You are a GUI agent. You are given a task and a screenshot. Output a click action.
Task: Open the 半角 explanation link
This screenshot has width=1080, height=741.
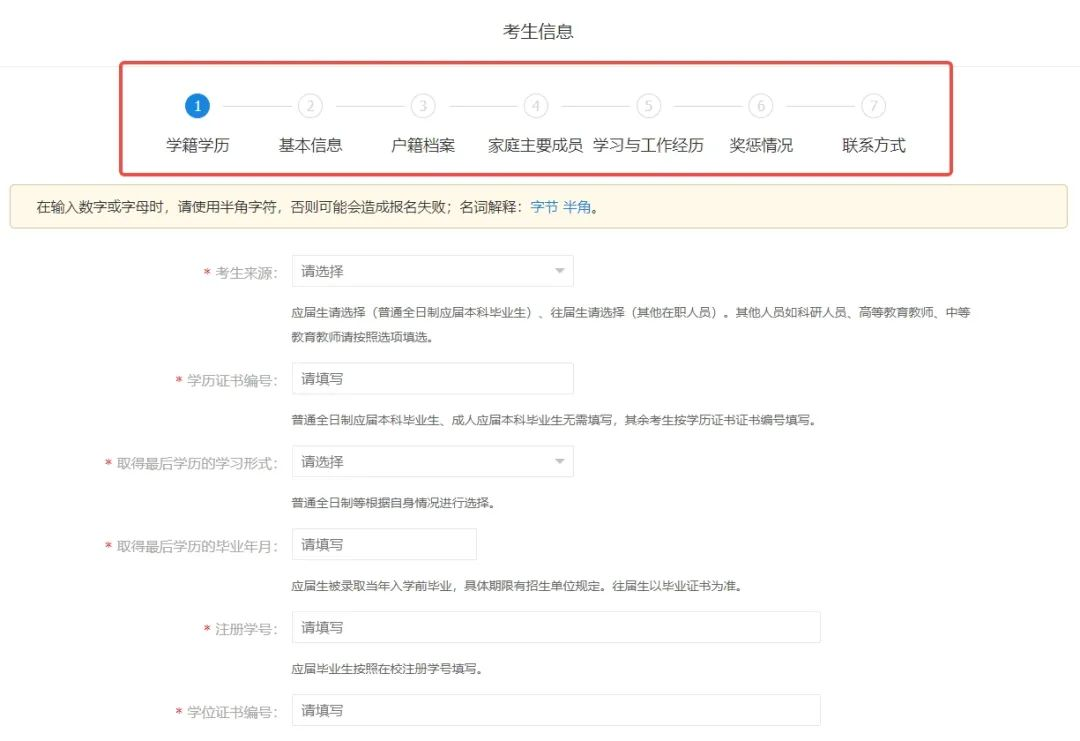click(577, 207)
